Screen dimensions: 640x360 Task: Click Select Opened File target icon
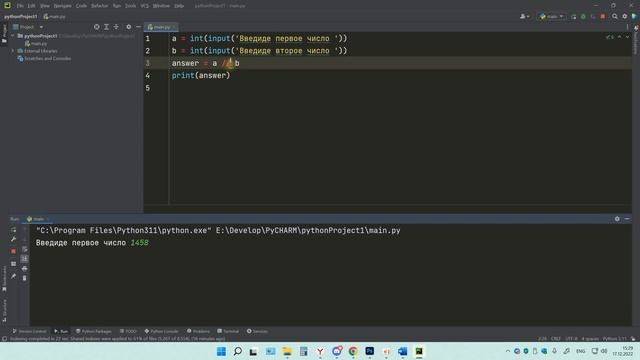97,27
